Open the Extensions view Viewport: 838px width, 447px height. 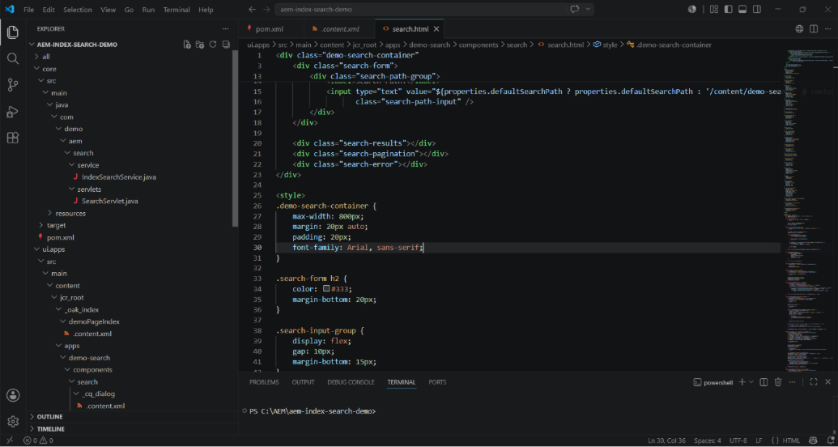point(13,137)
